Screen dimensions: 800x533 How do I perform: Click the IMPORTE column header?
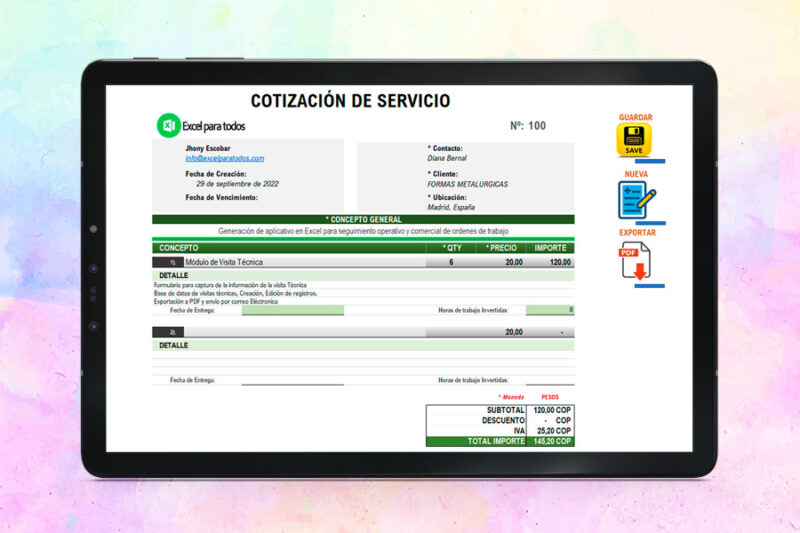(550, 248)
